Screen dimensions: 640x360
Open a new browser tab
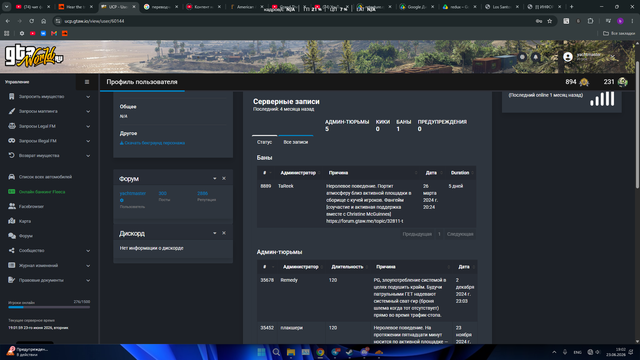click(571, 7)
